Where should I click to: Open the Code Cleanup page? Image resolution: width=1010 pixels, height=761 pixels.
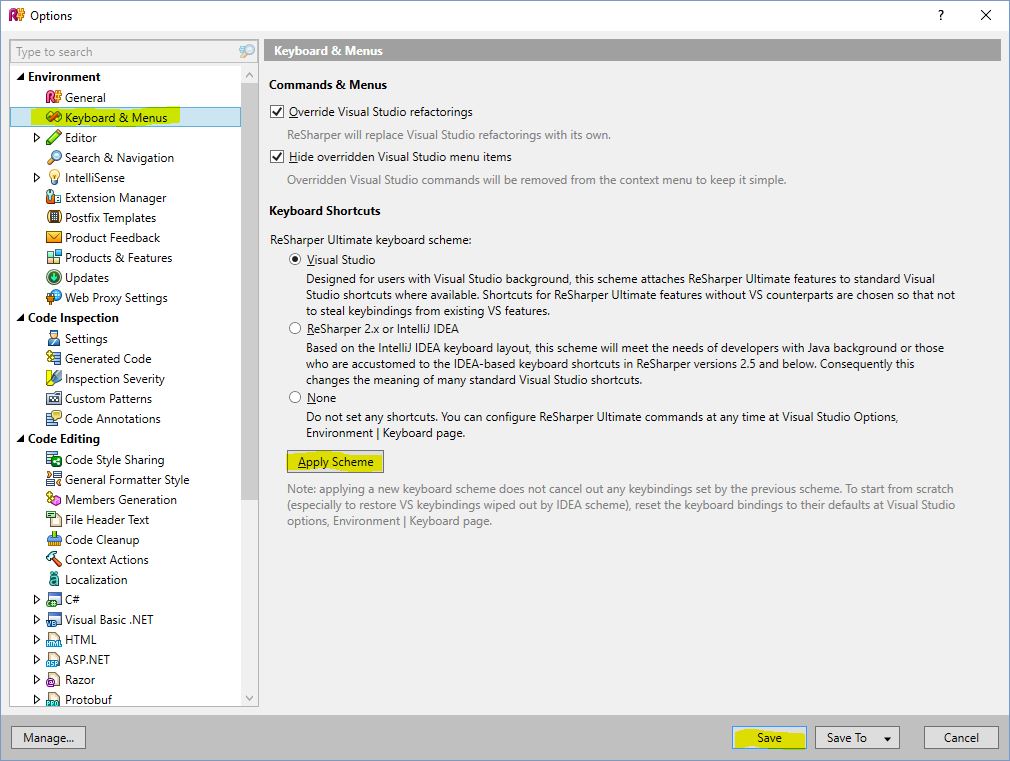click(102, 539)
